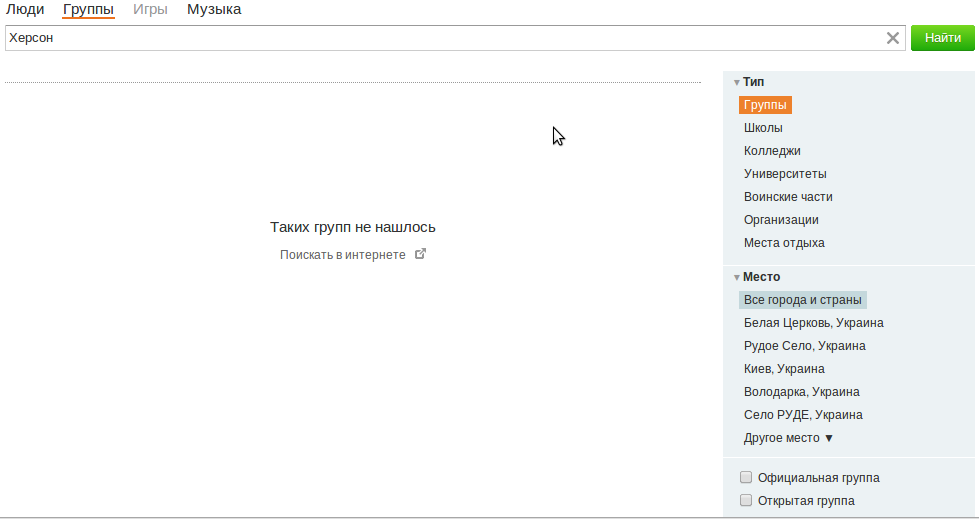The image size is (979, 519).
Task: Click into the Херсон search input field
Action: tap(445, 38)
